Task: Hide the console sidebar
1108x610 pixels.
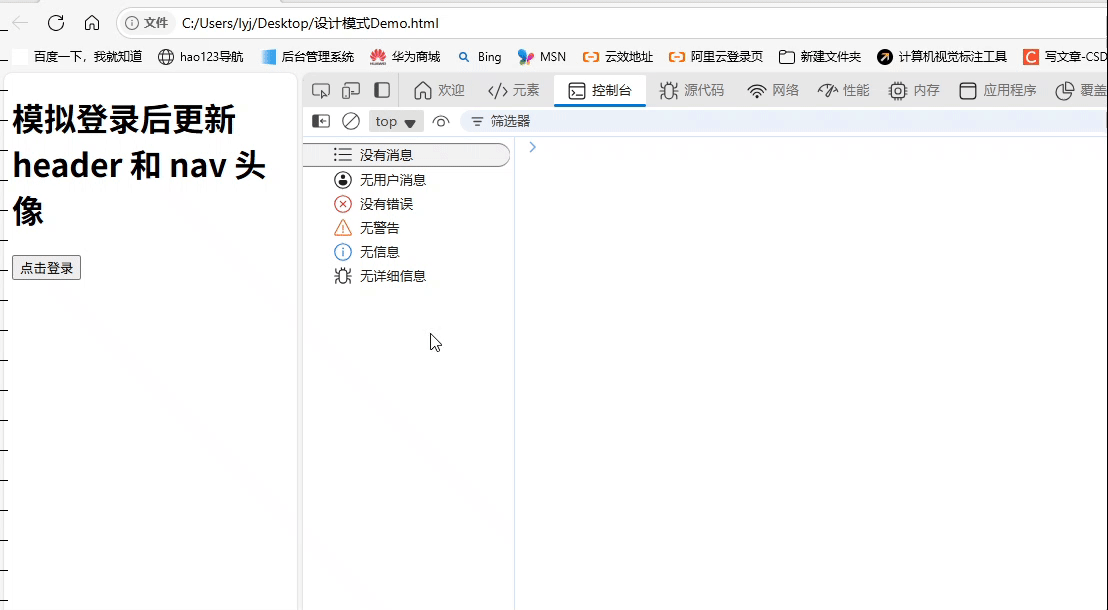Action: click(321, 121)
